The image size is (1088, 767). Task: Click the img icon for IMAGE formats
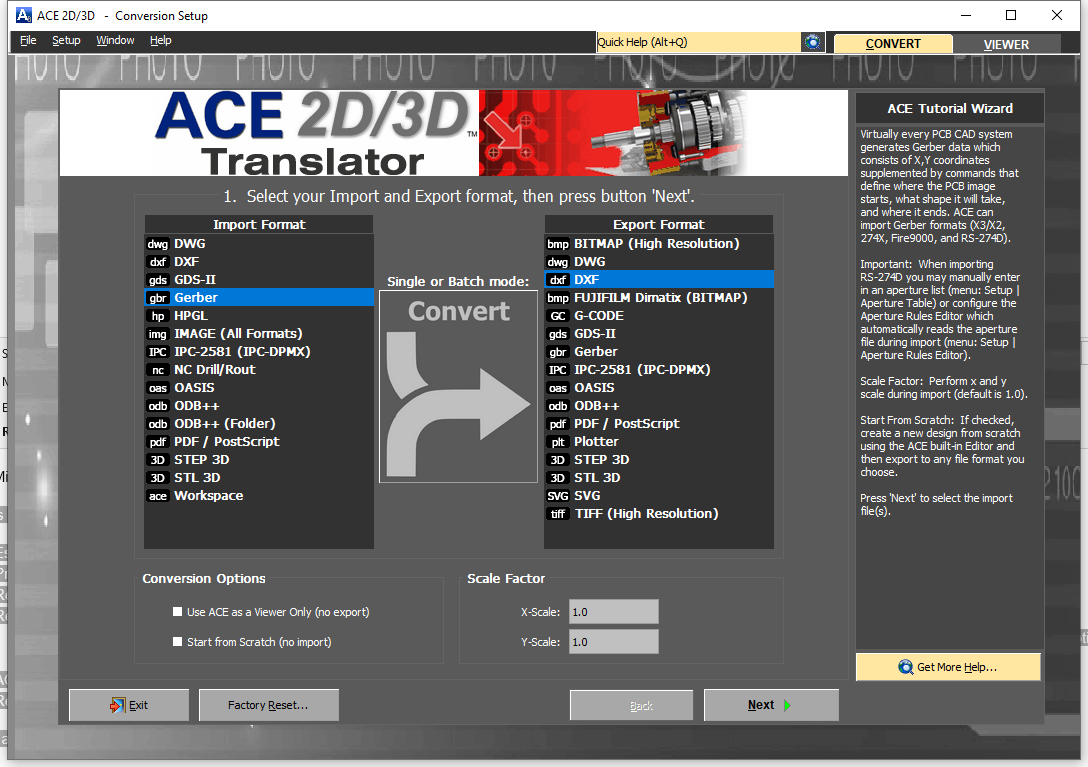pos(158,335)
